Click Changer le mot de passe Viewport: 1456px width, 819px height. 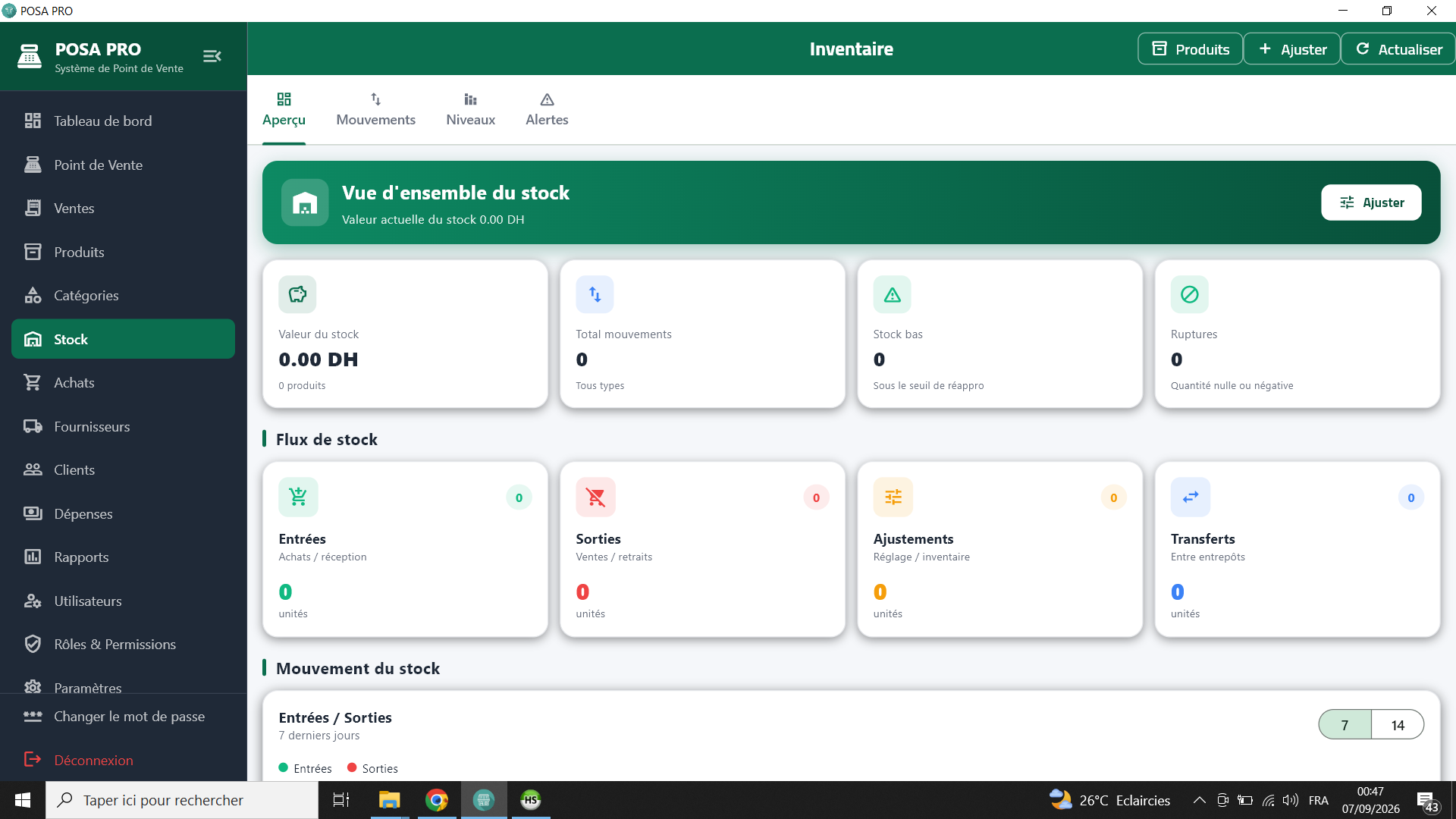click(123, 717)
